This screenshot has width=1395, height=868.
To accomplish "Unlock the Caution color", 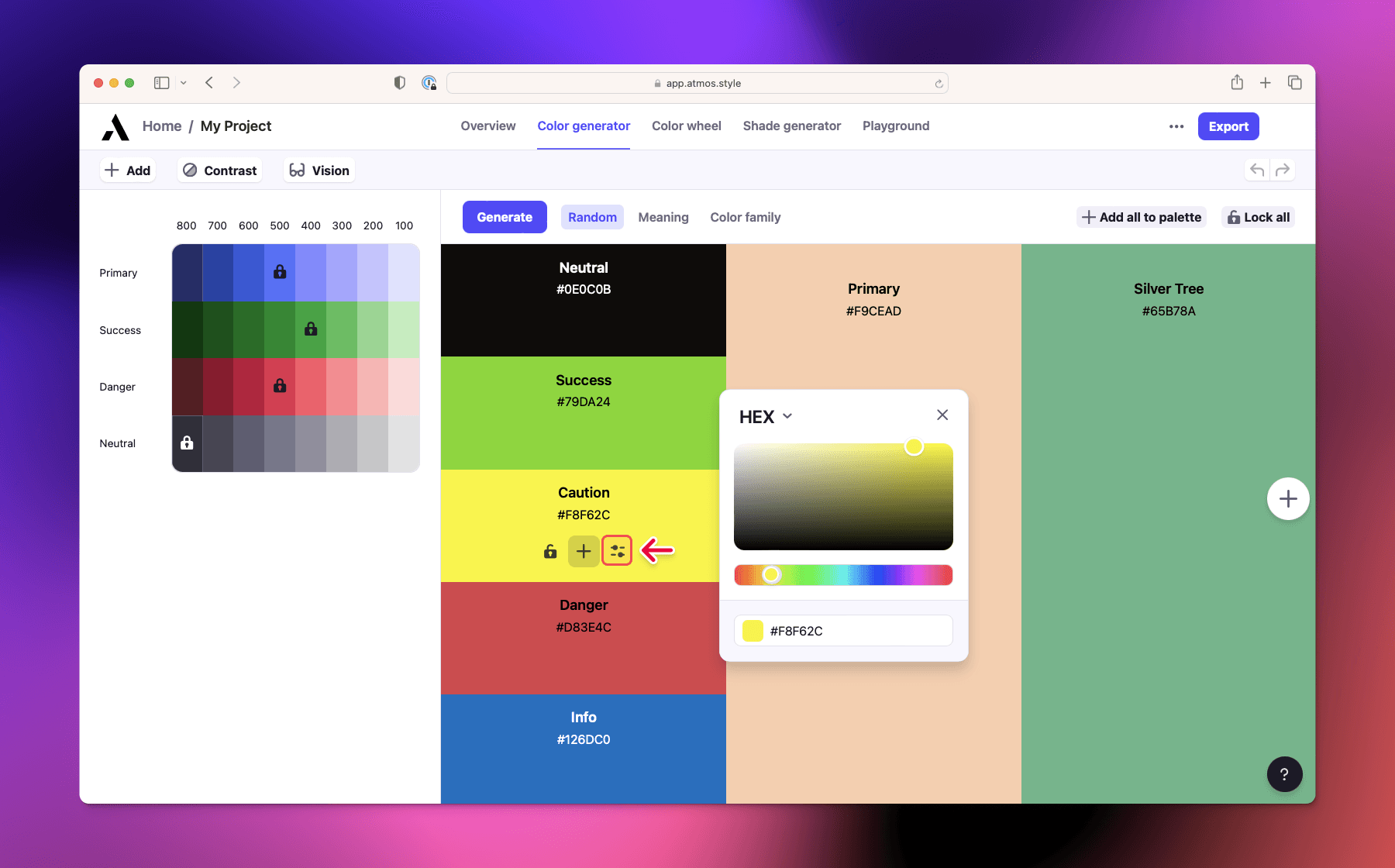I will click(549, 551).
